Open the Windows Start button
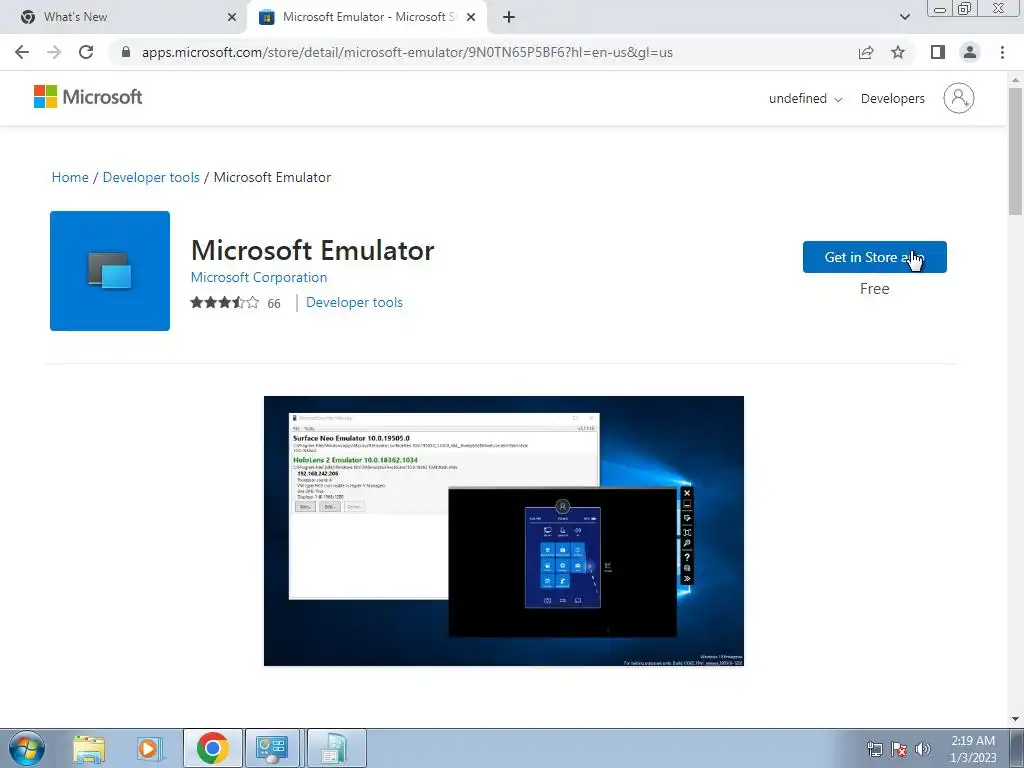 tap(27, 748)
